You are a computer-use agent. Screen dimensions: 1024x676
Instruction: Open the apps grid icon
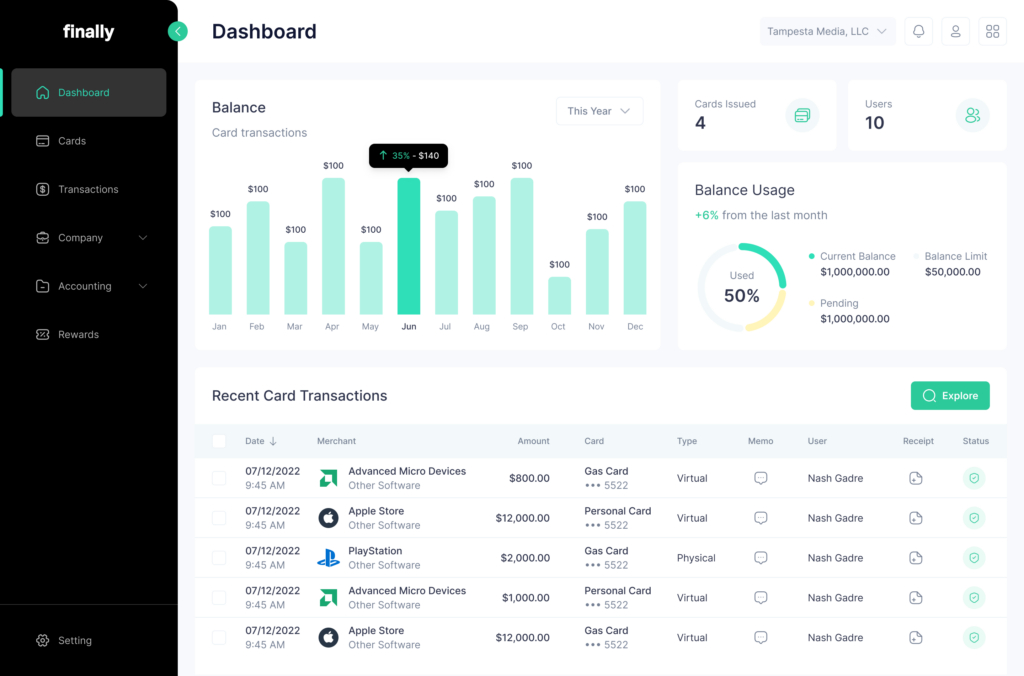tap(992, 32)
